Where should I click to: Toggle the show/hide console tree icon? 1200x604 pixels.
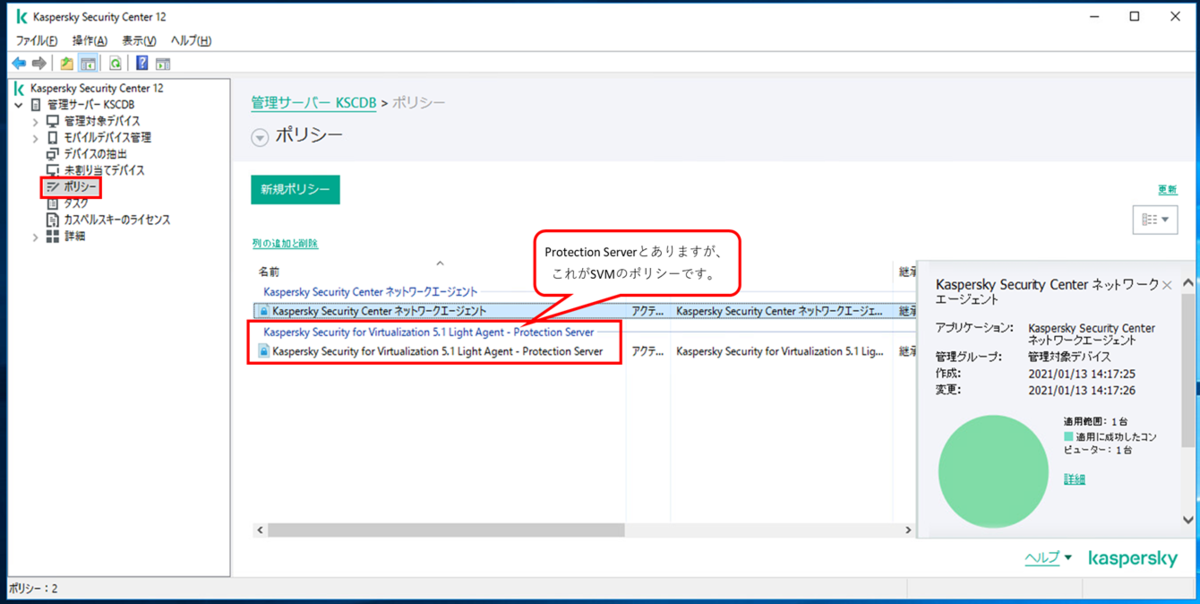pyautogui.click(x=88, y=63)
